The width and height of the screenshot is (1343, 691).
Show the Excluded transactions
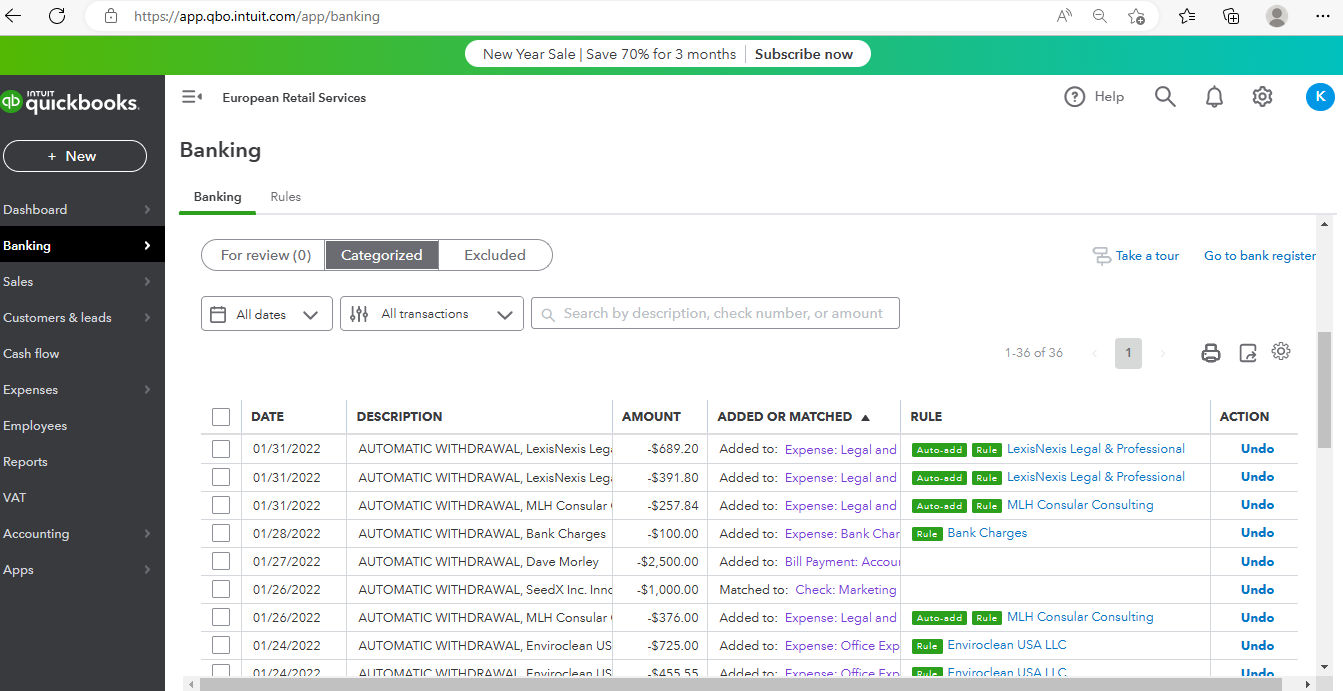[x=495, y=255]
